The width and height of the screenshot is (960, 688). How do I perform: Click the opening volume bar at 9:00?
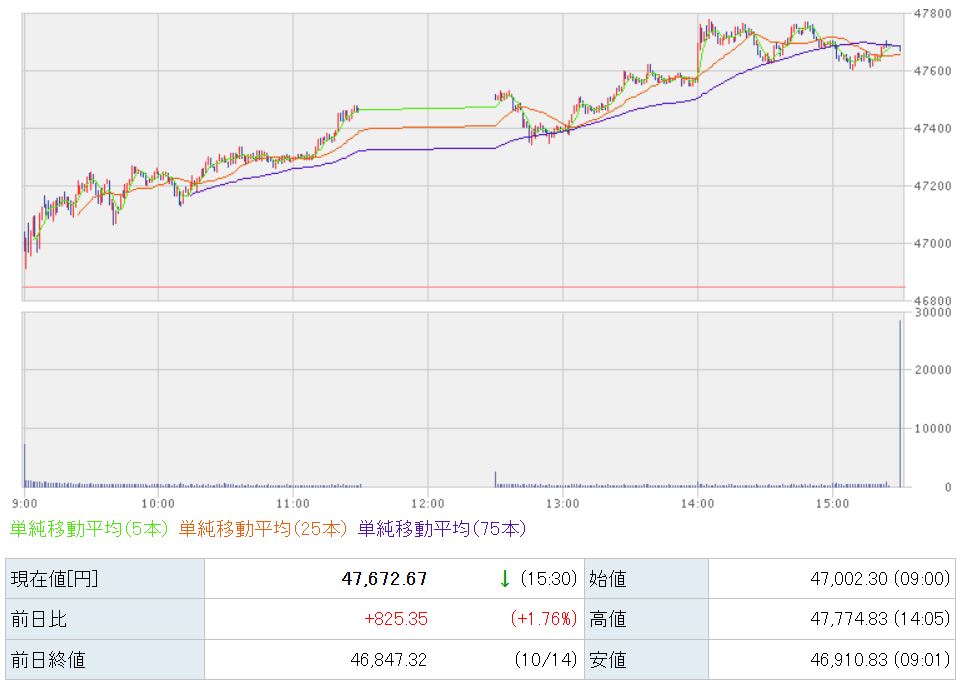(24, 465)
